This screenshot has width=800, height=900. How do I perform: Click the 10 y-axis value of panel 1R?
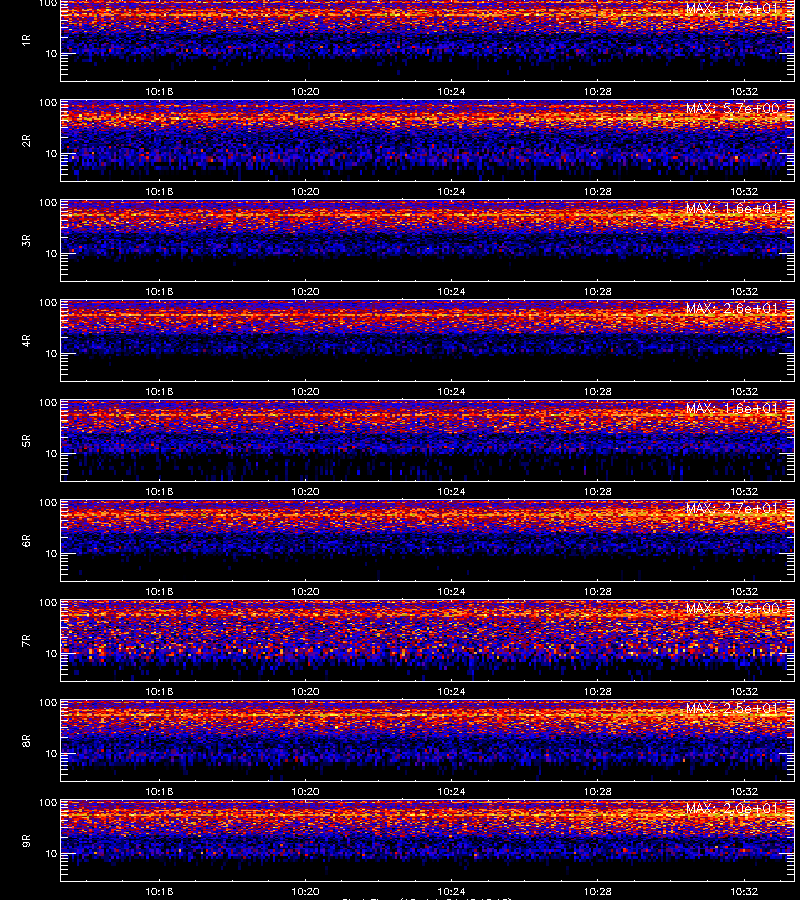(x=51, y=53)
